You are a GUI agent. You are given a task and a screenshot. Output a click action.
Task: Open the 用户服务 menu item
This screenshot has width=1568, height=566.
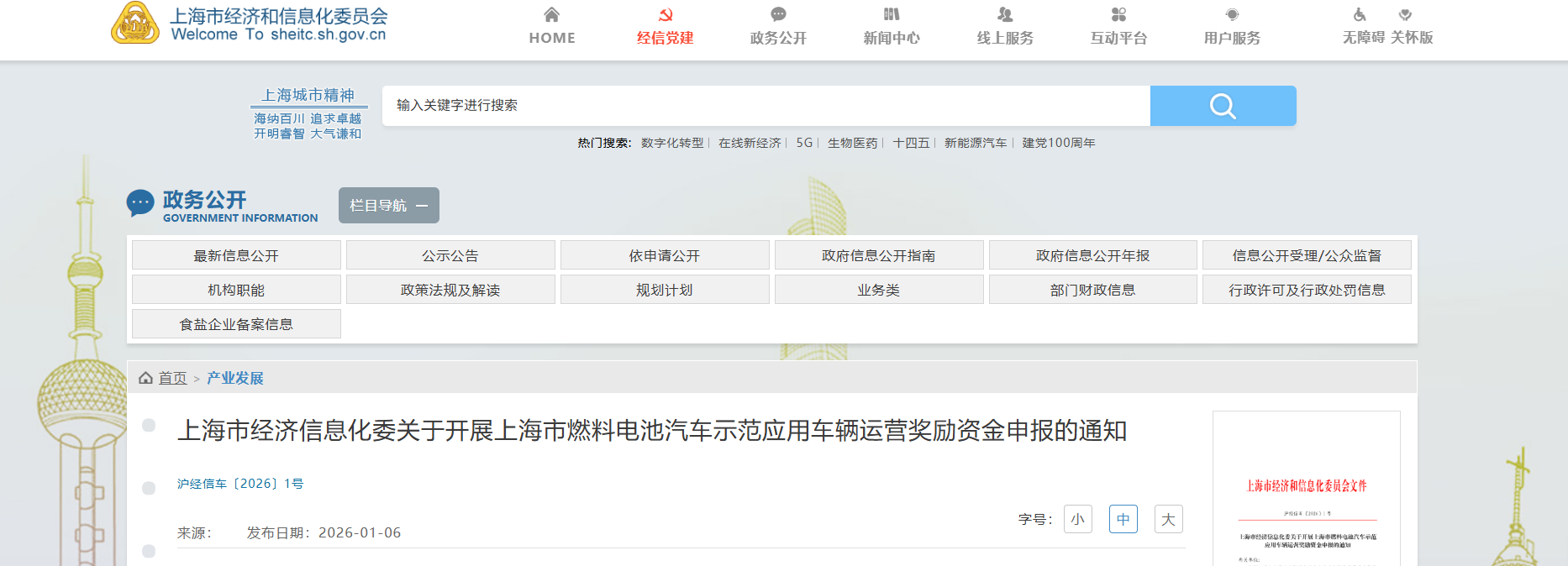(1232, 38)
